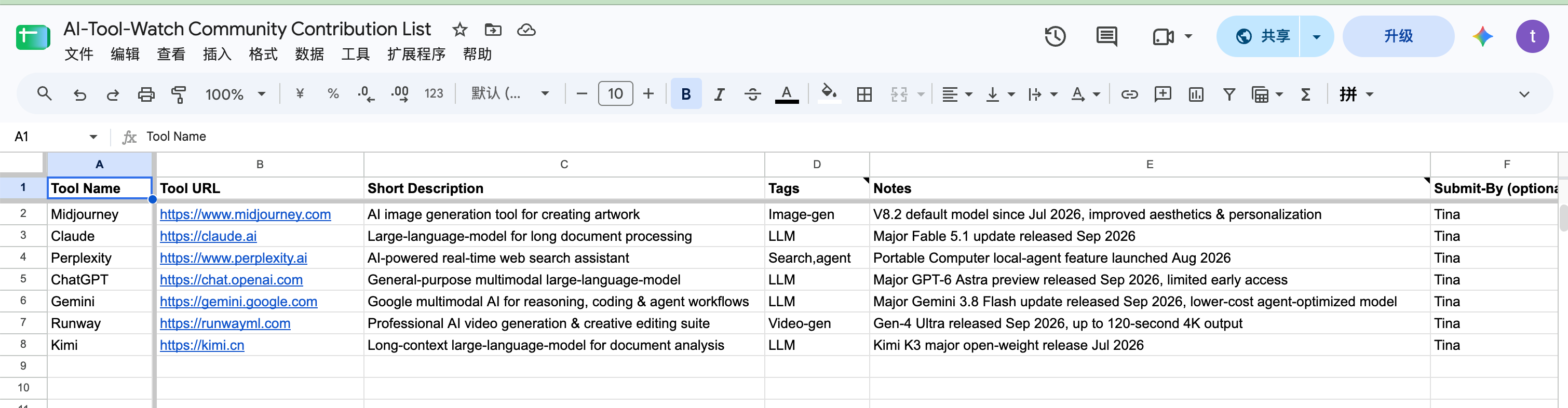
Task: Open the 数据 menu
Action: 309,54
